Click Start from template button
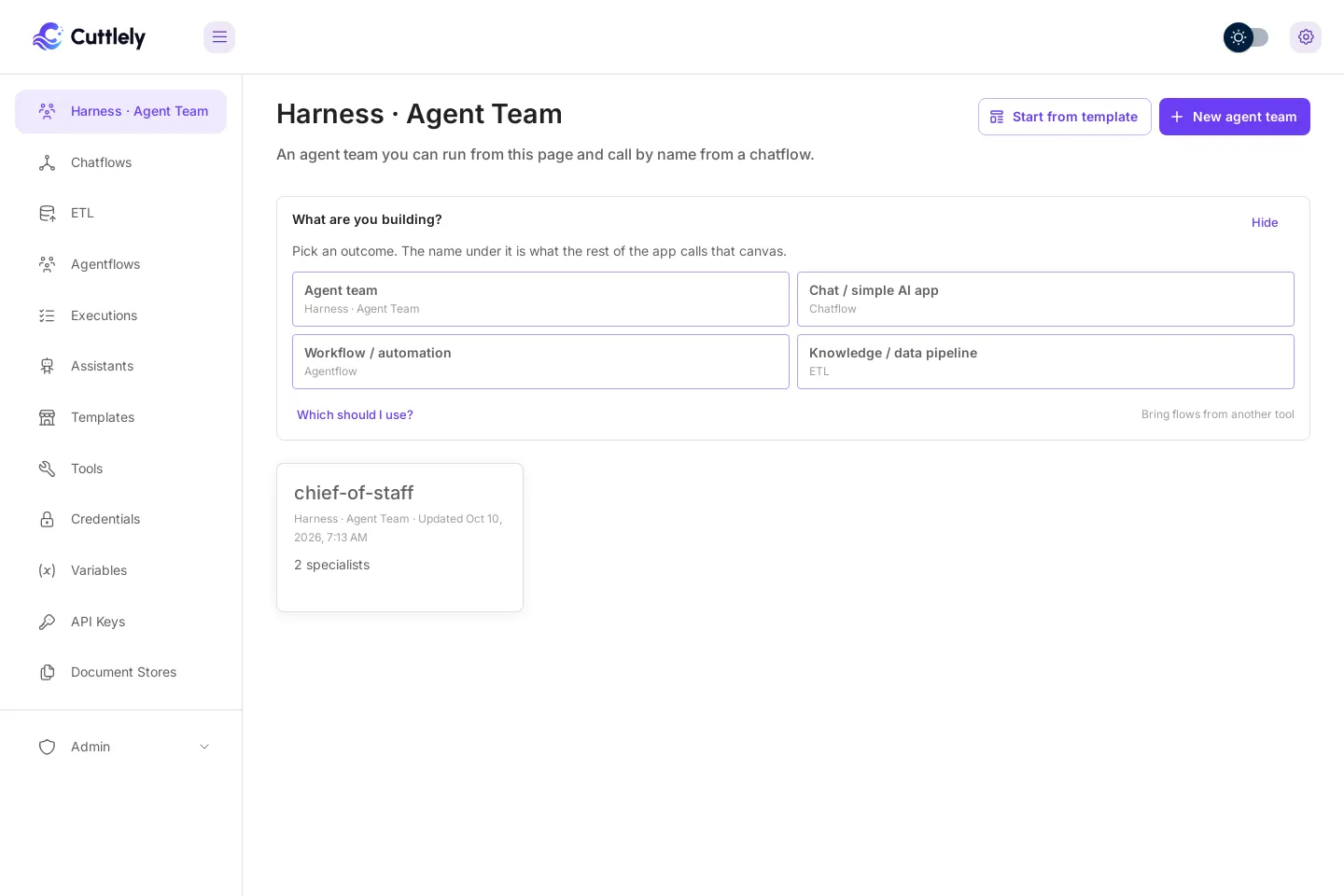1344x896 pixels. pyautogui.click(x=1065, y=117)
